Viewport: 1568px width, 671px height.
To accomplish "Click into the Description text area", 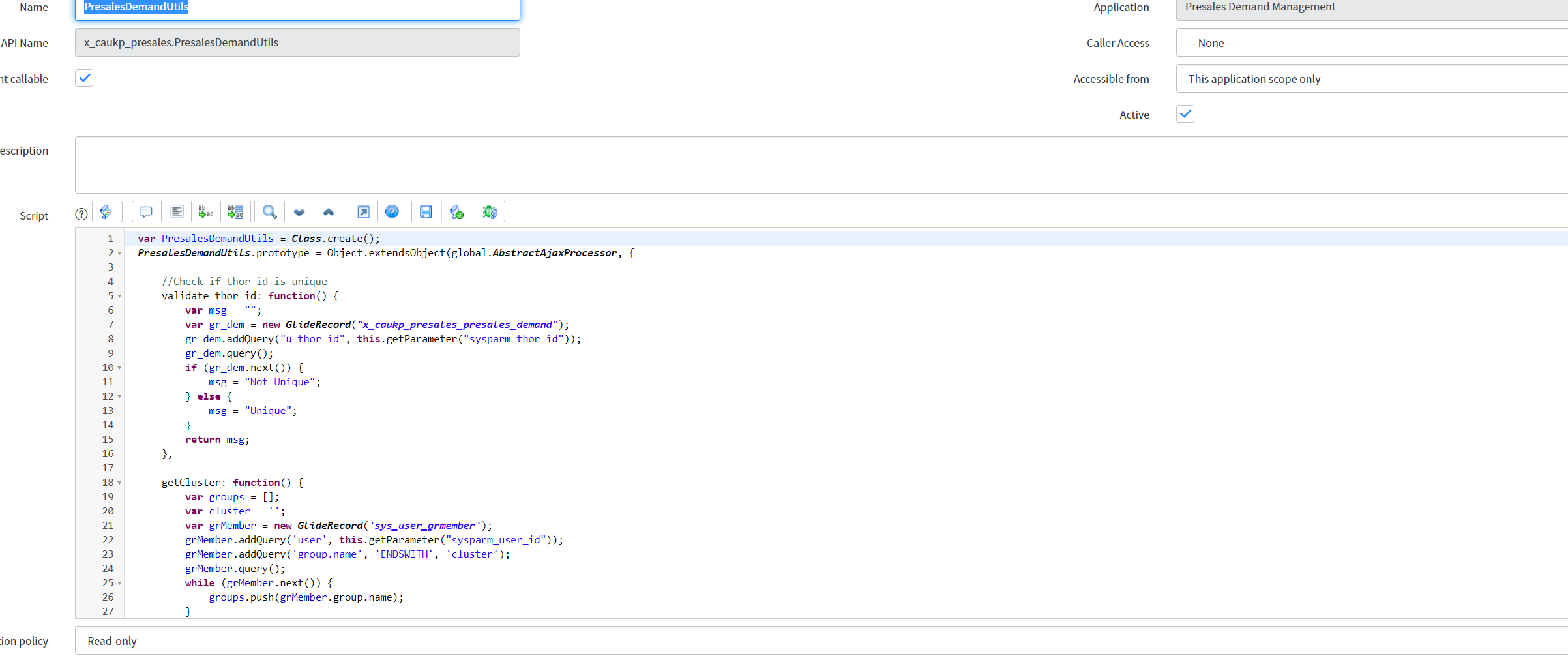I will pos(821,165).
